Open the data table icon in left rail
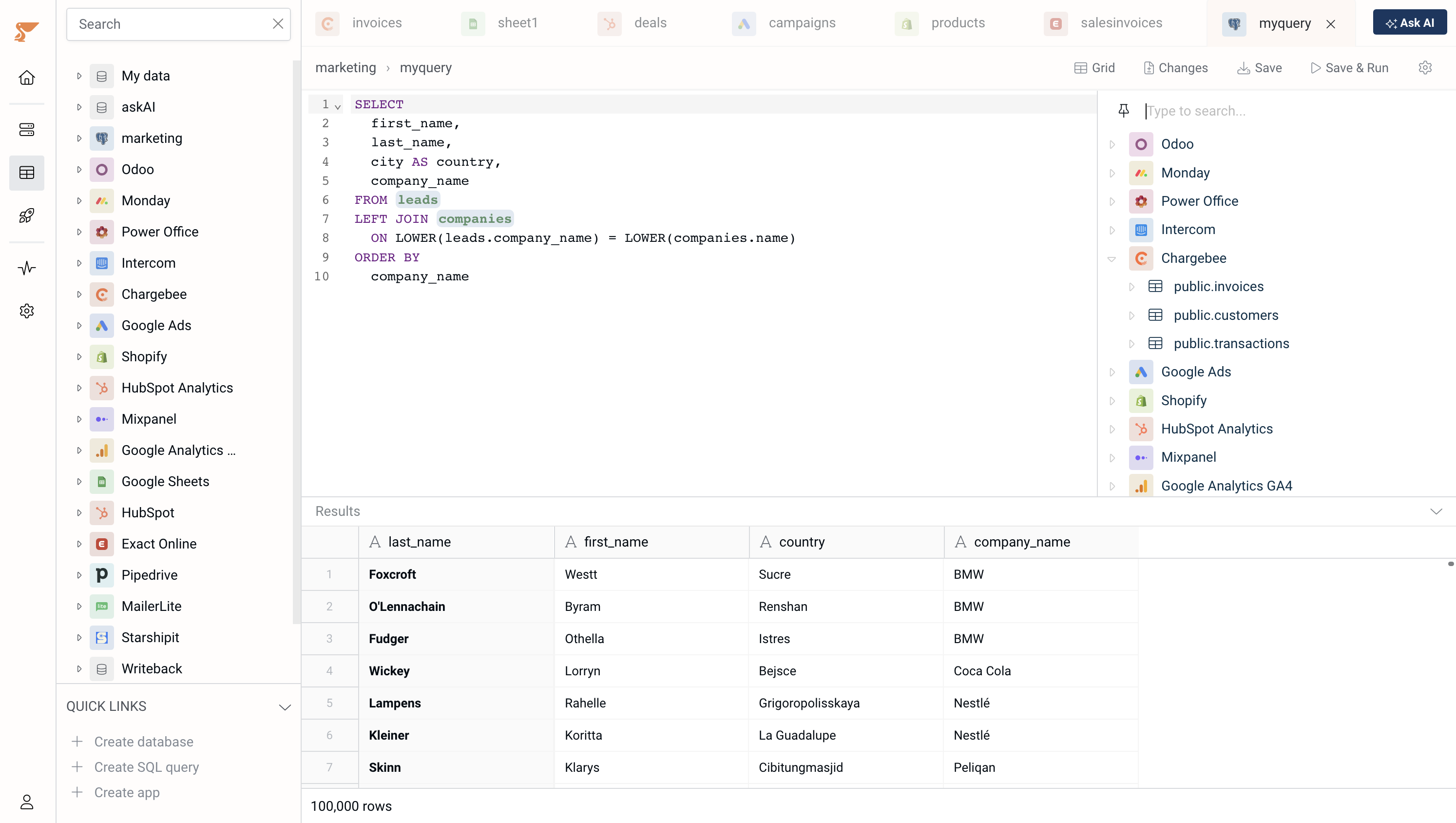Screen dimensions: 1456x823 (27, 173)
